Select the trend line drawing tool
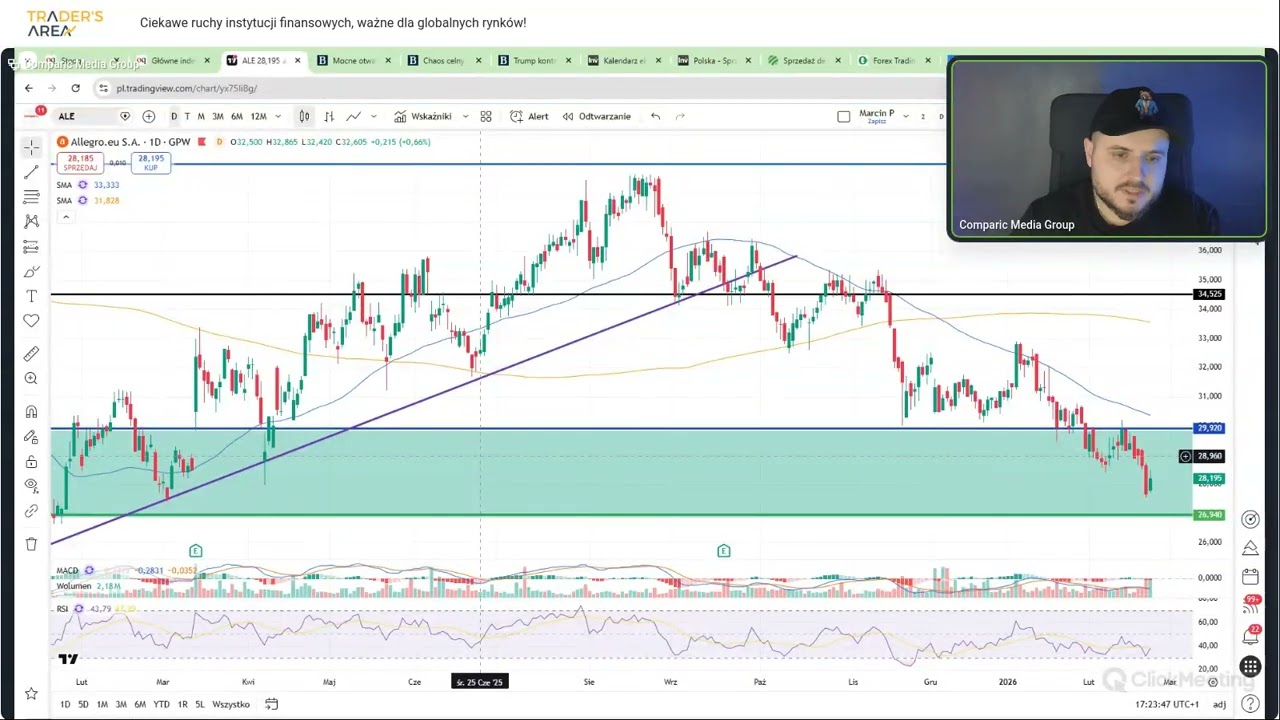 click(x=31, y=172)
